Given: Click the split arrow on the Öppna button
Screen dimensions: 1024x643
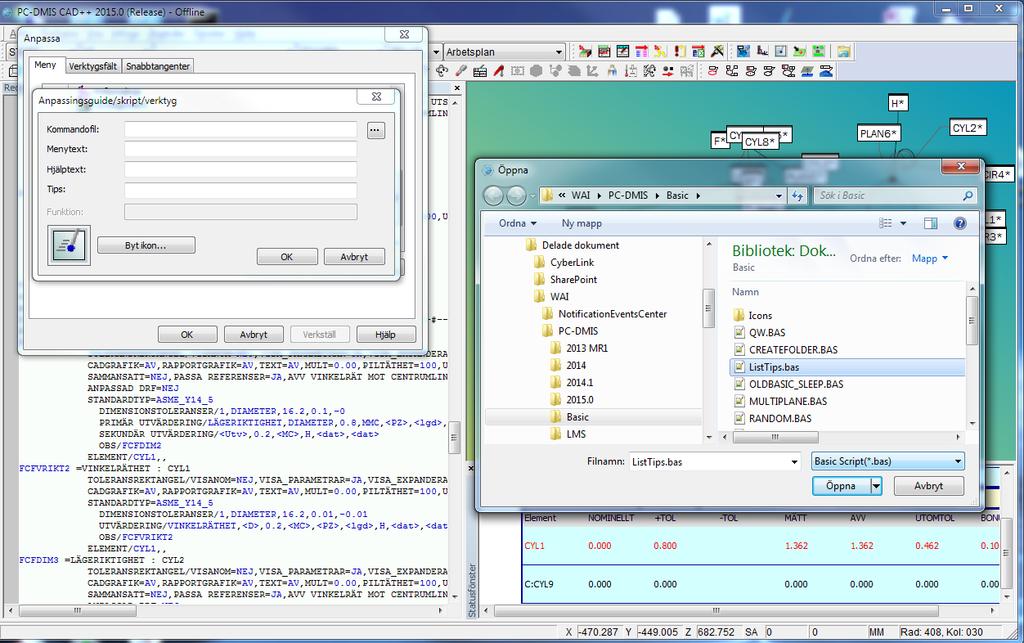Looking at the screenshot, I should (876, 486).
